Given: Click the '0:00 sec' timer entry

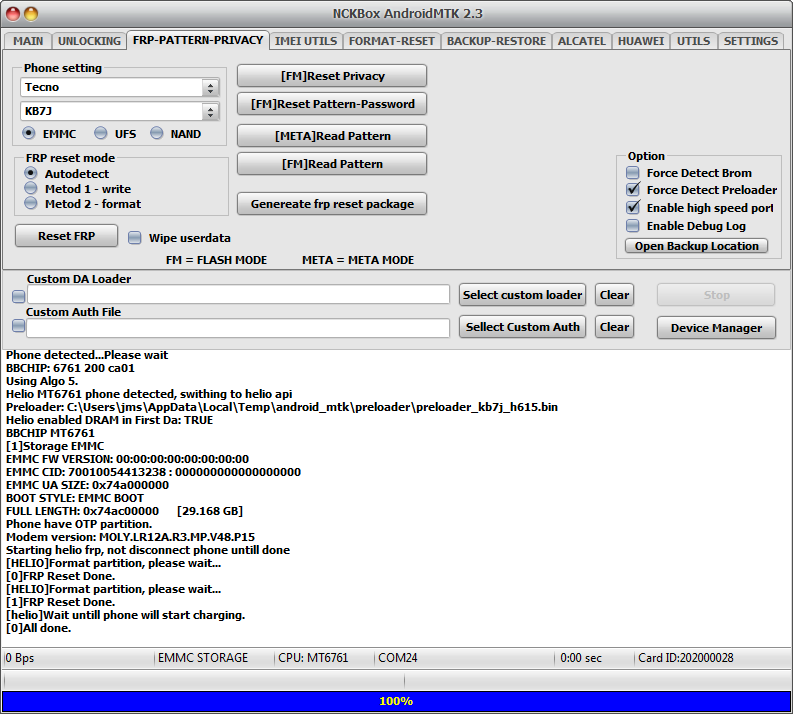Looking at the screenshot, I should [581, 658].
